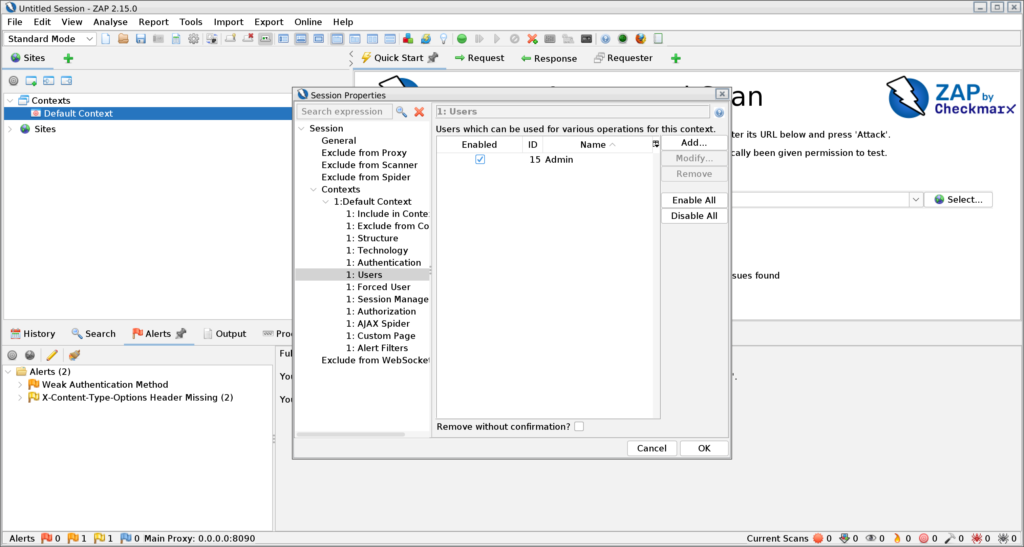Image resolution: width=1024 pixels, height=547 pixels.
Task: Click the green circle break toolbar icon
Action: [x=462, y=39]
